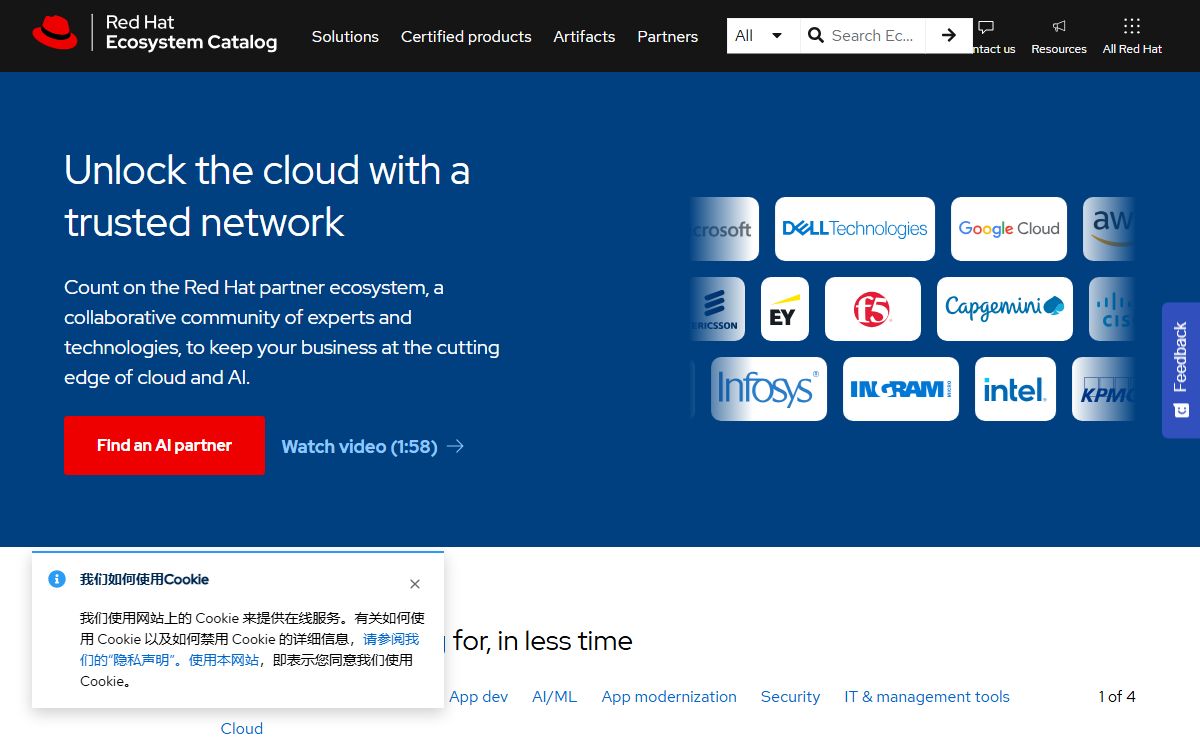Open the Feedback side tab
The image size is (1200, 740).
tap(1180, 370)
